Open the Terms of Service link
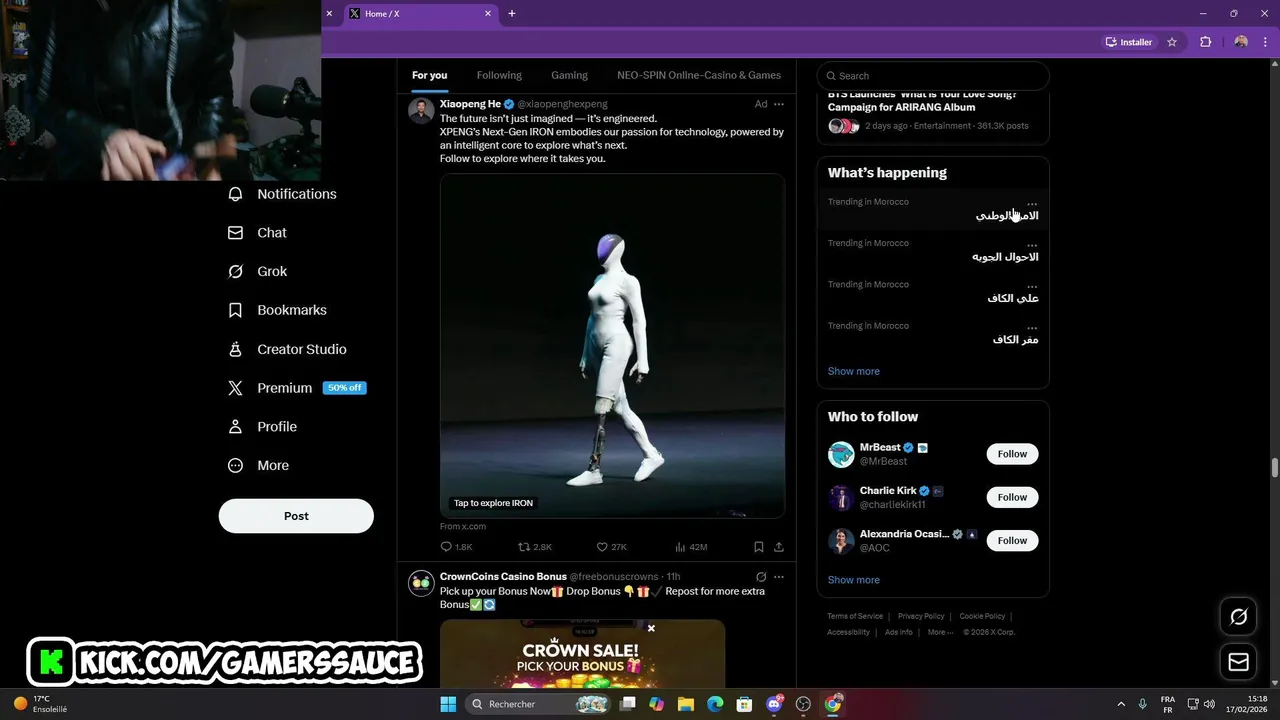 tap(855, 616)
